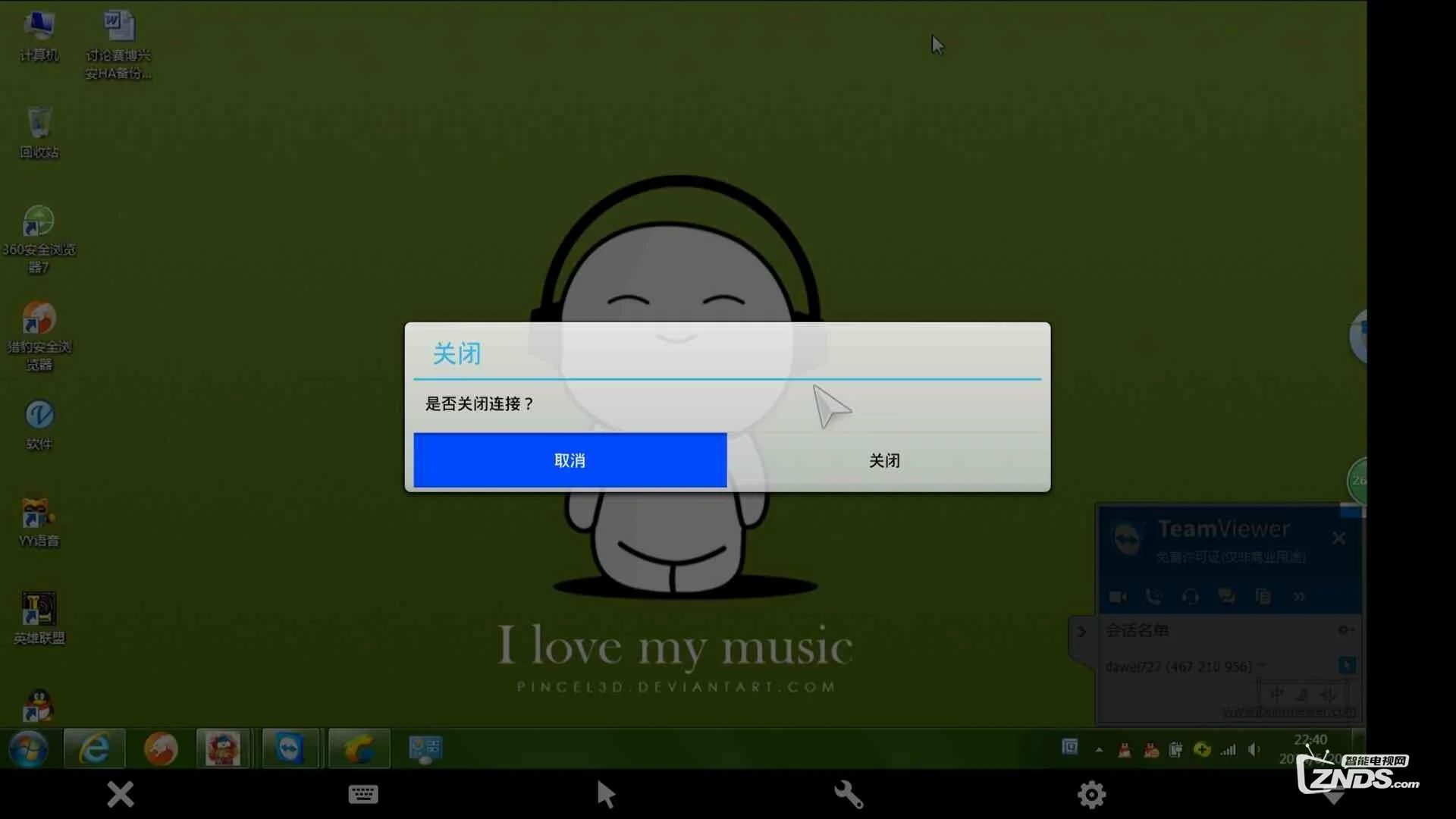This screenshot has height=819, width=1456.
Task: Collapse the TeamViewer side panel with the arrow tab
Action: coord(1081,632)
